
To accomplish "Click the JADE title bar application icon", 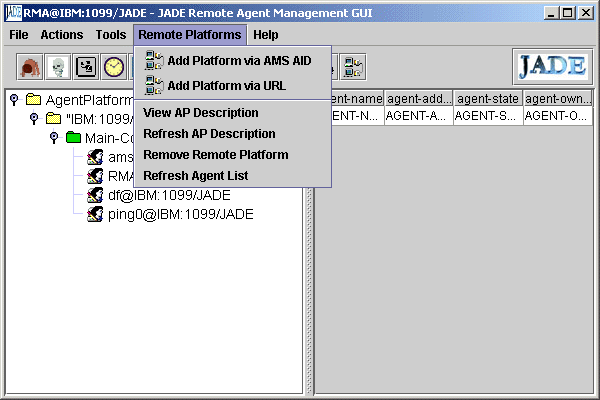I will coord(13,13).
